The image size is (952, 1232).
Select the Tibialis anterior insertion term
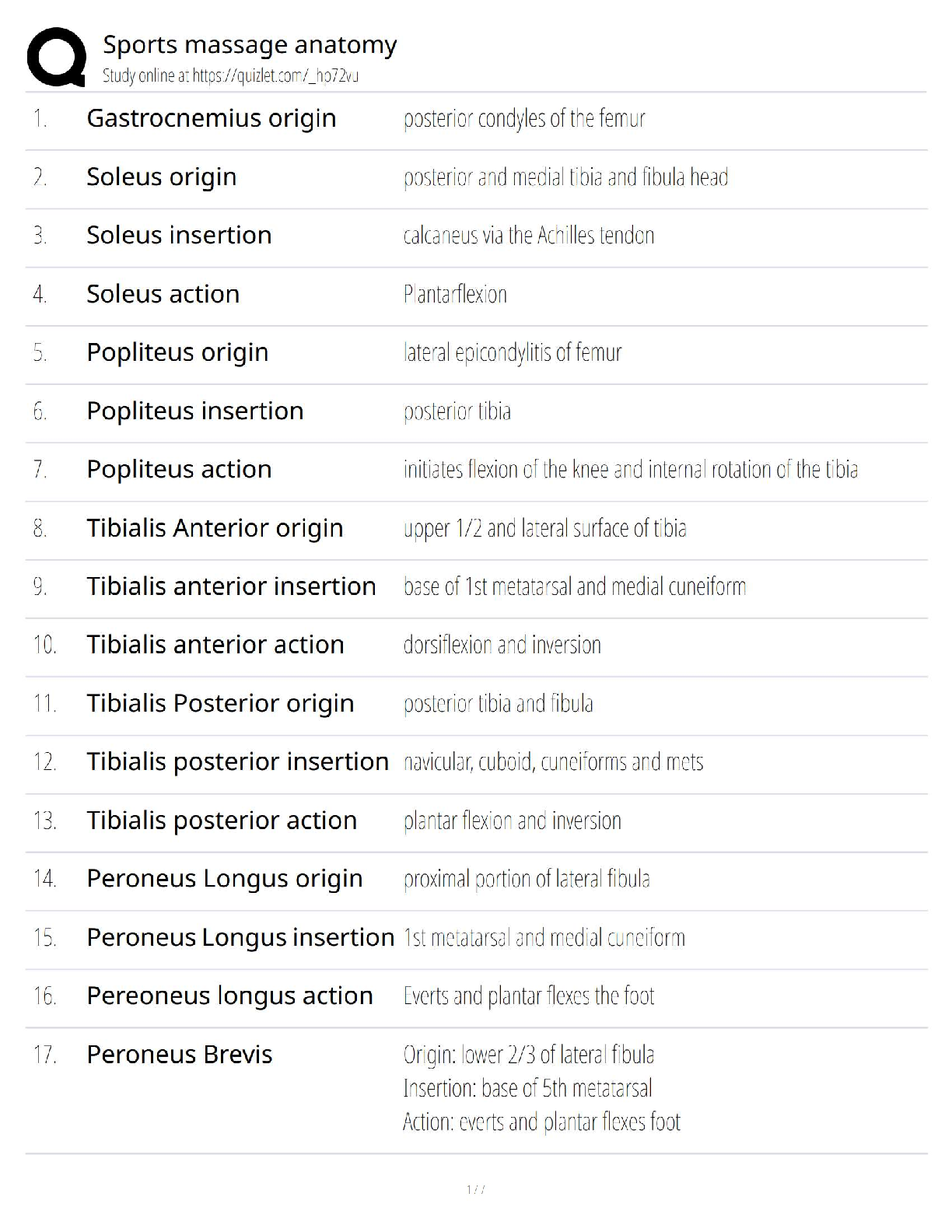click(231, 586)
